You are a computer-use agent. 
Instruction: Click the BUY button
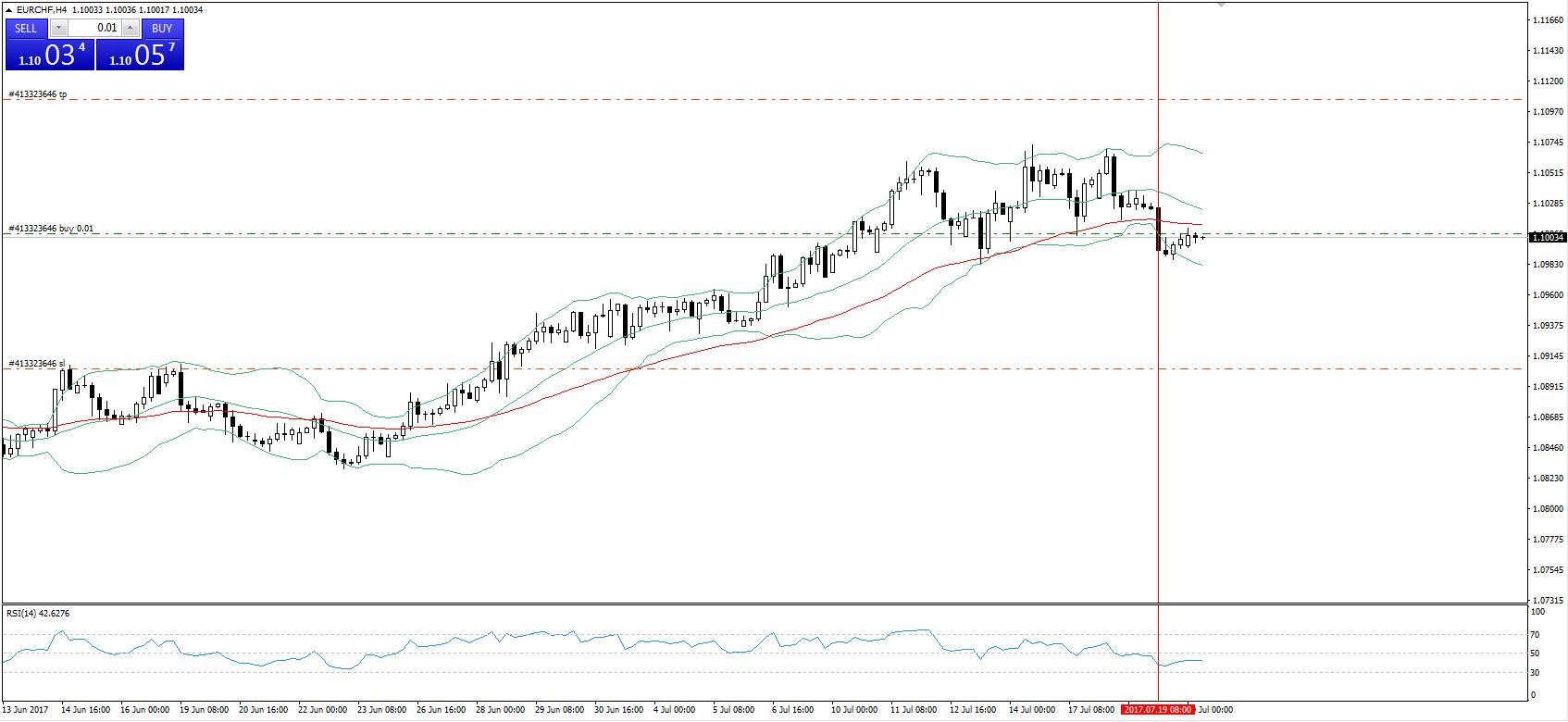(162, 29)
